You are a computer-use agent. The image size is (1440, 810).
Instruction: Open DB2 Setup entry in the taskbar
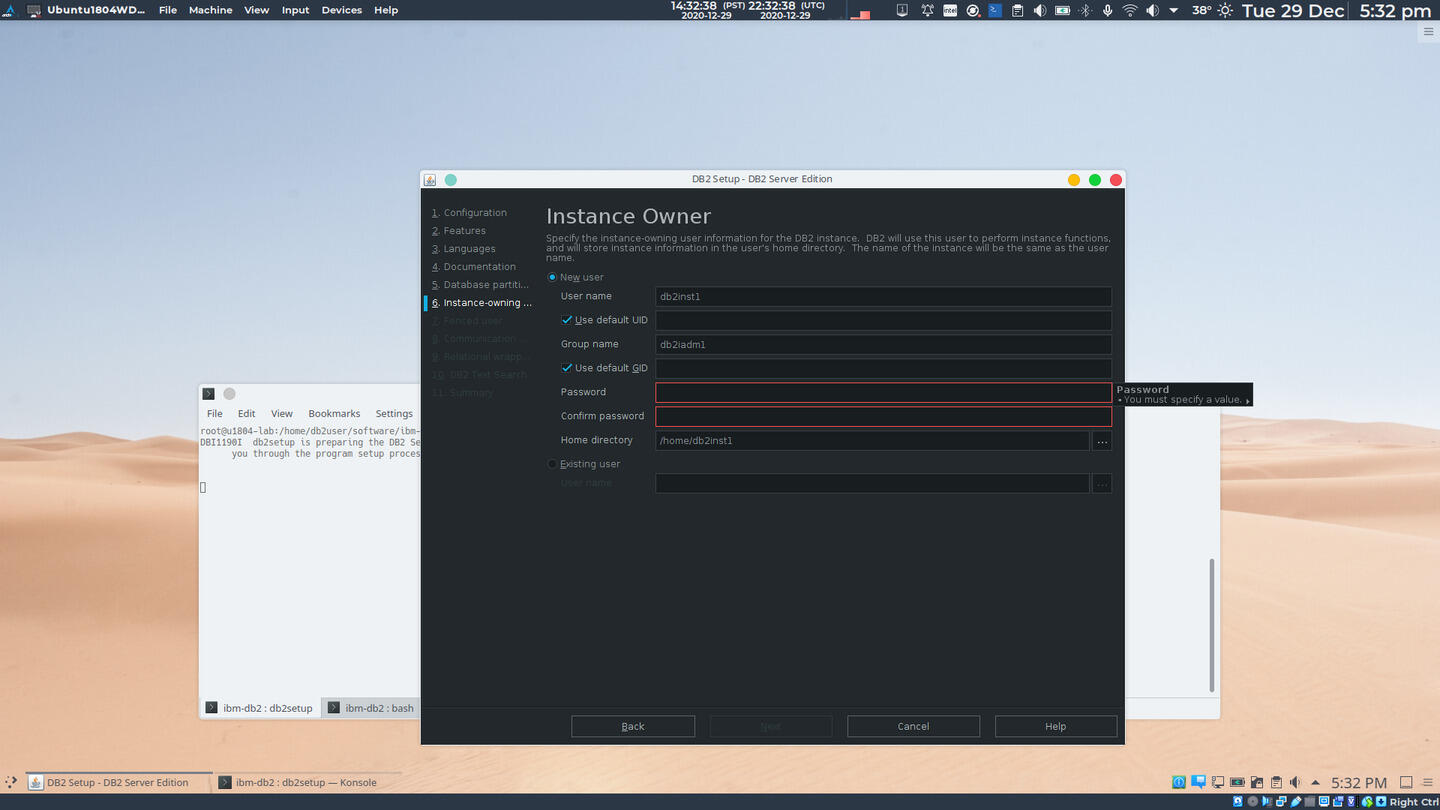(x=118, y=782)
